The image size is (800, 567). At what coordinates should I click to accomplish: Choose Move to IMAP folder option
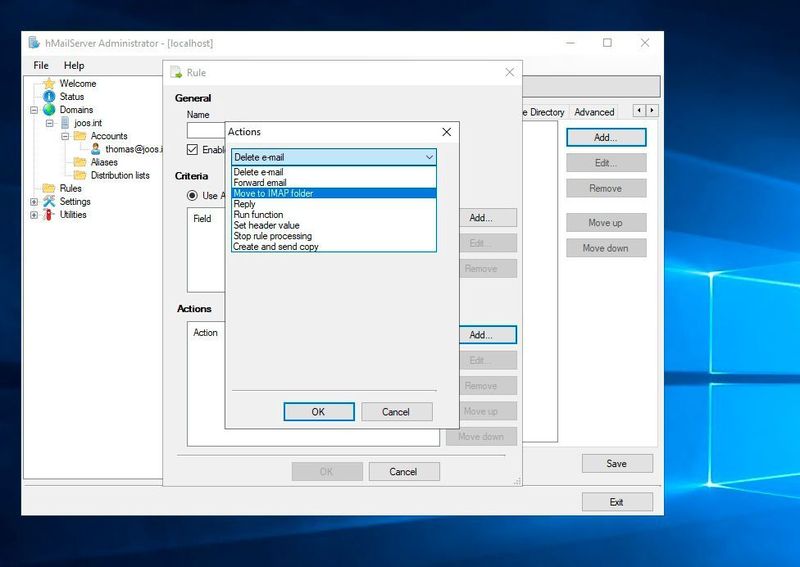[x=334, y=193]
